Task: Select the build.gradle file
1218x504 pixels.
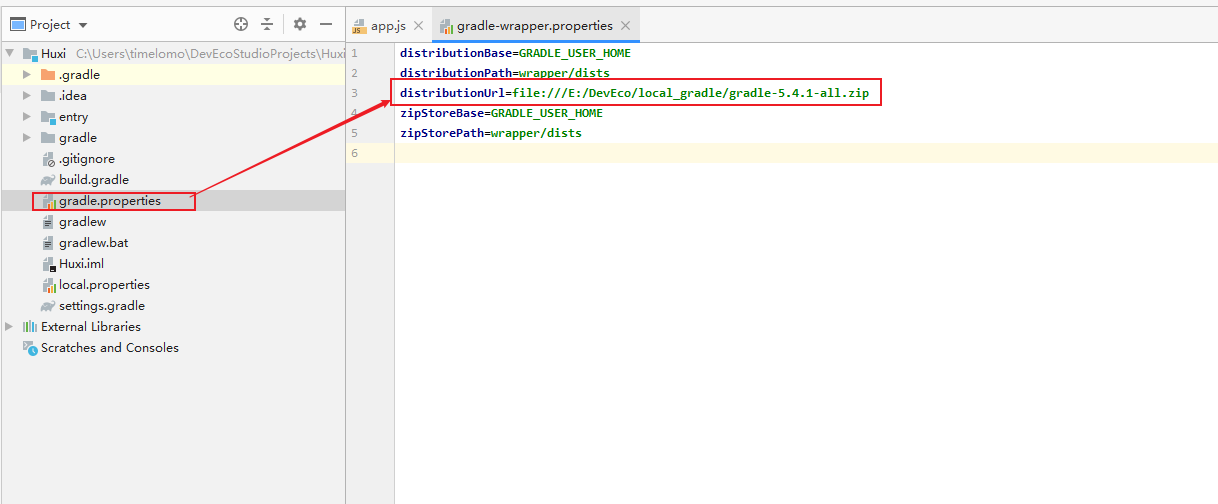Action: (x=93, y=179)
